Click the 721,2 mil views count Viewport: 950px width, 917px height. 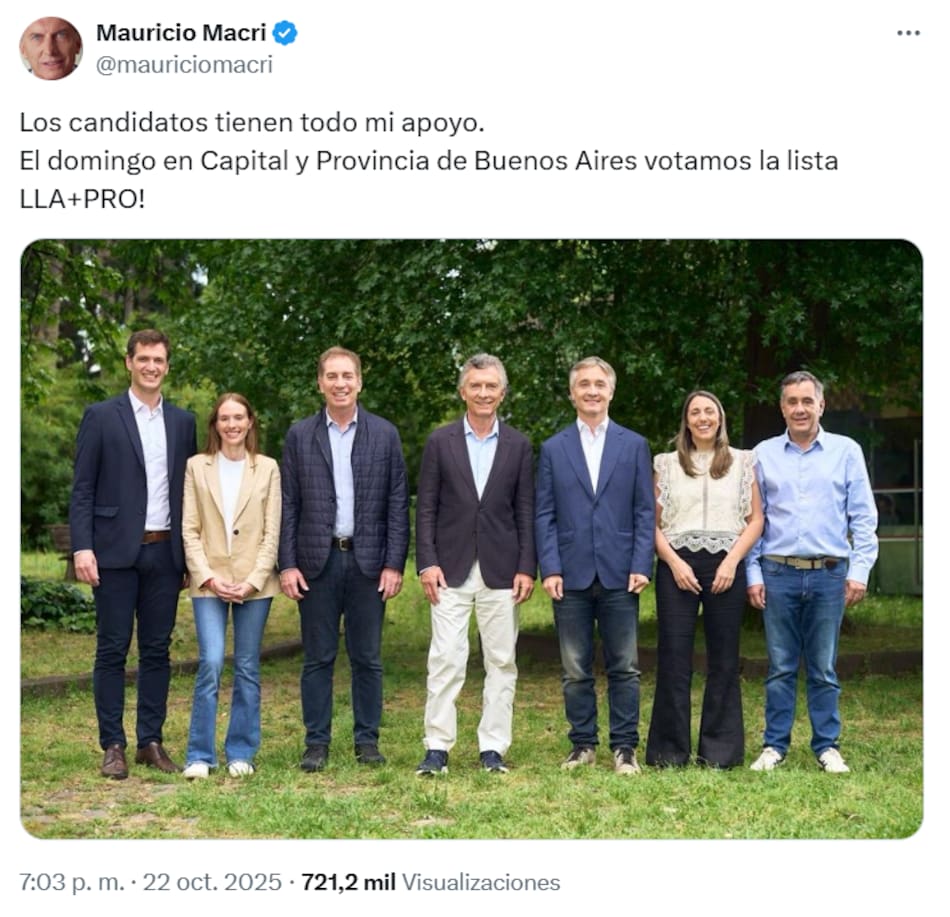tap(348, 882)
